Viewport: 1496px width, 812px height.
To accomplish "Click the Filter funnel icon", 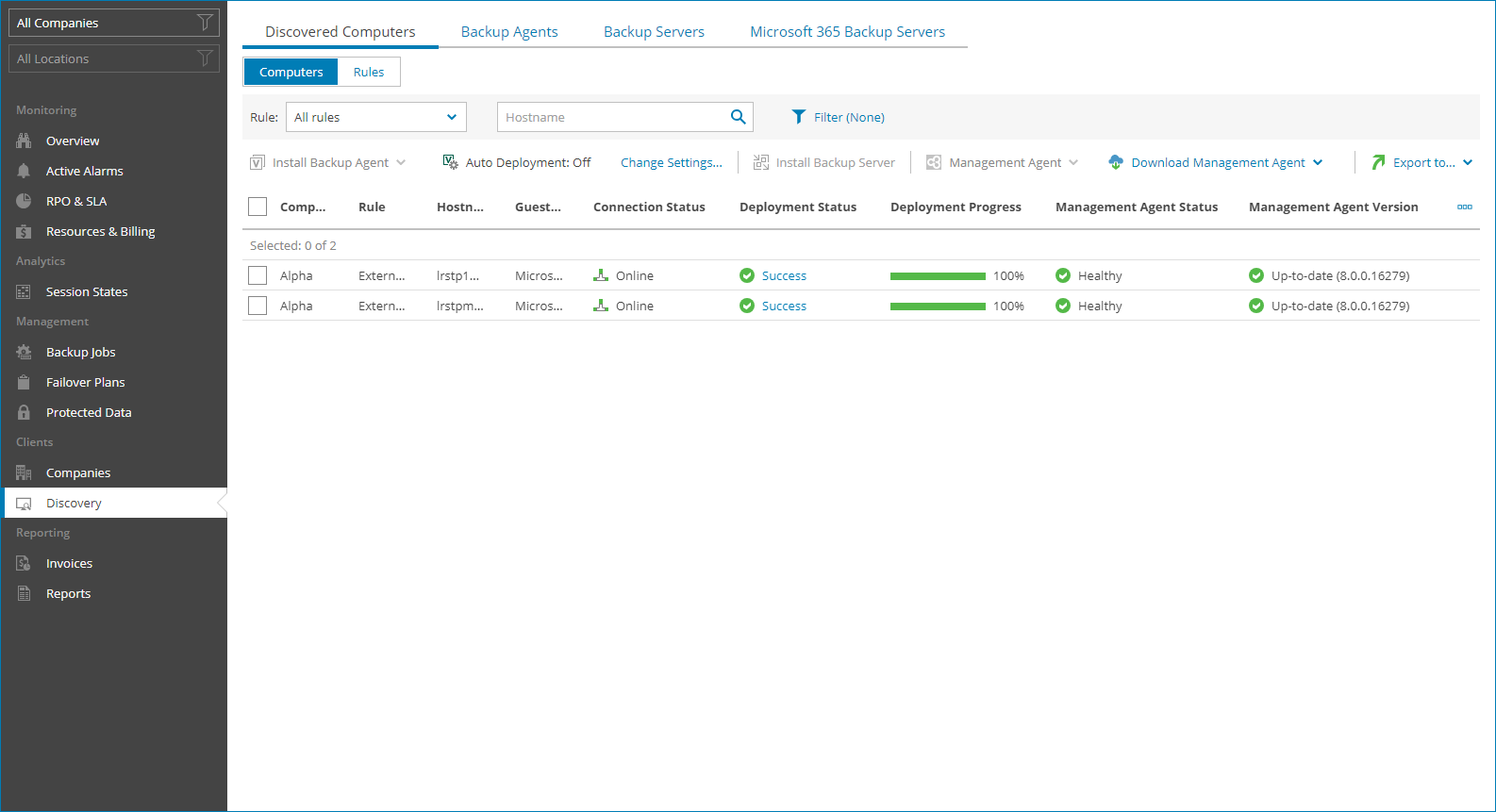I will point(799,117).
